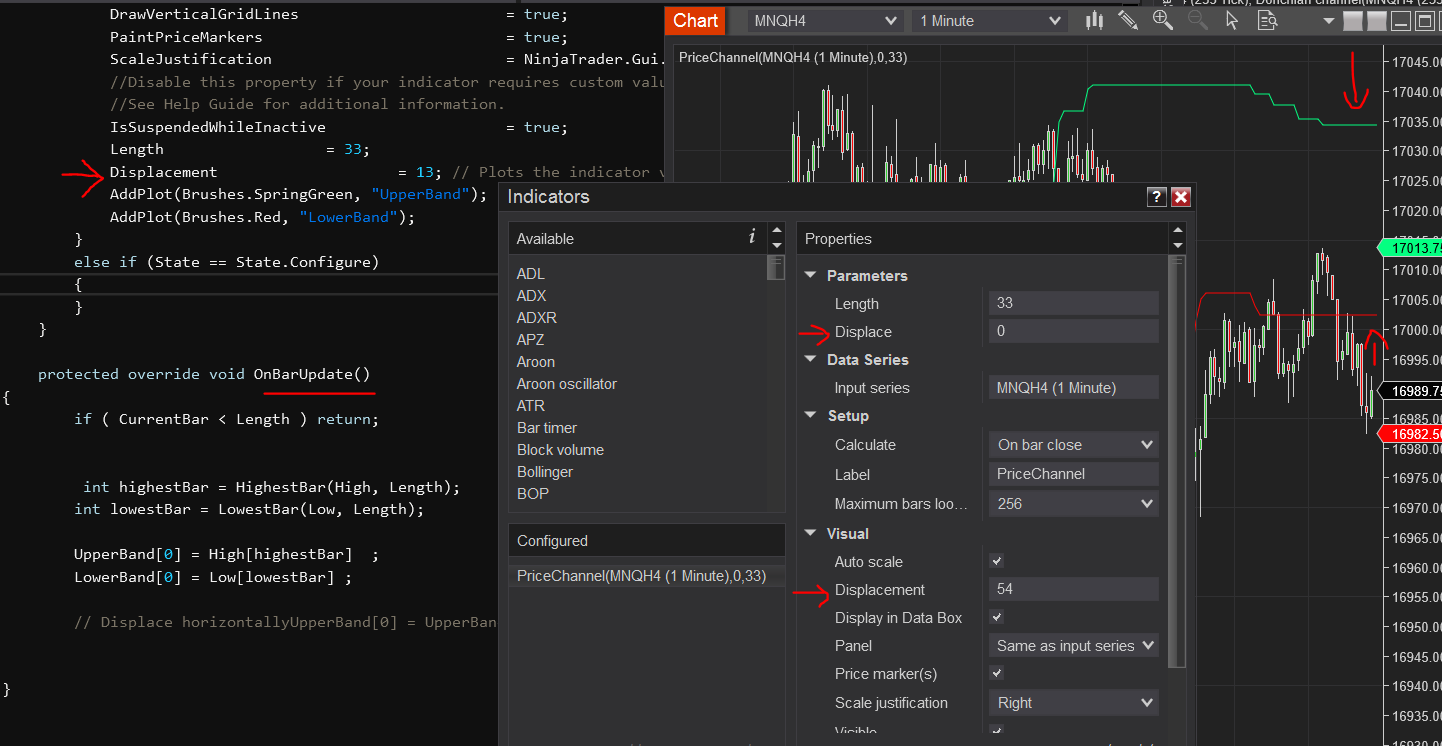Disable the Price marker(s) checkbox
This screenshot has width=1442, height=746.
pos(996,674)
